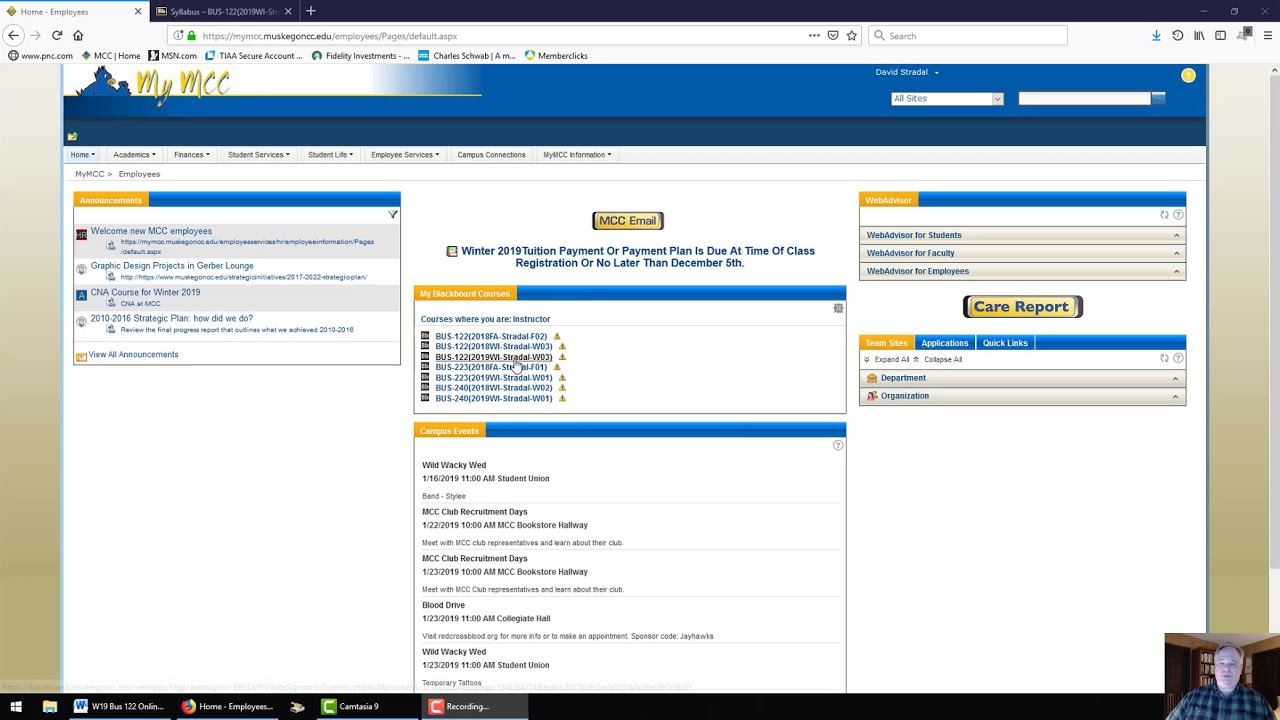Open the Employee Services menu
Viewport: 1280px width, 720px height.
[x=406, y=155]
